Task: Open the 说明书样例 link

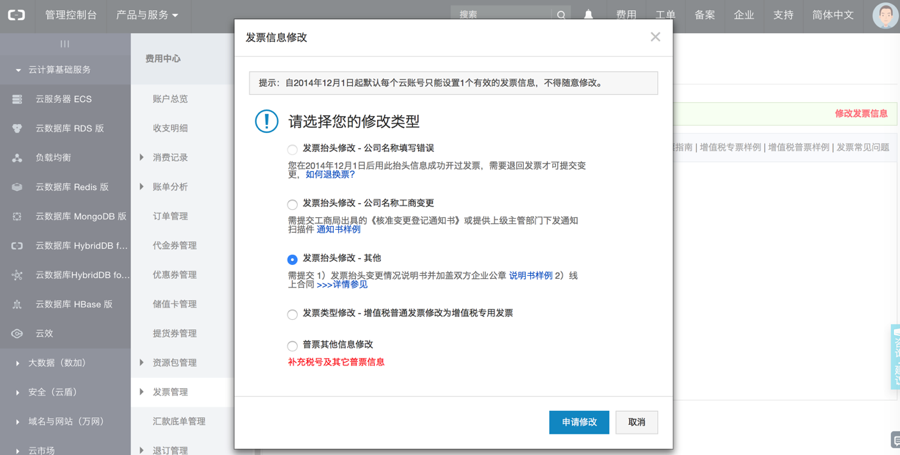Action: coord(531,275)
